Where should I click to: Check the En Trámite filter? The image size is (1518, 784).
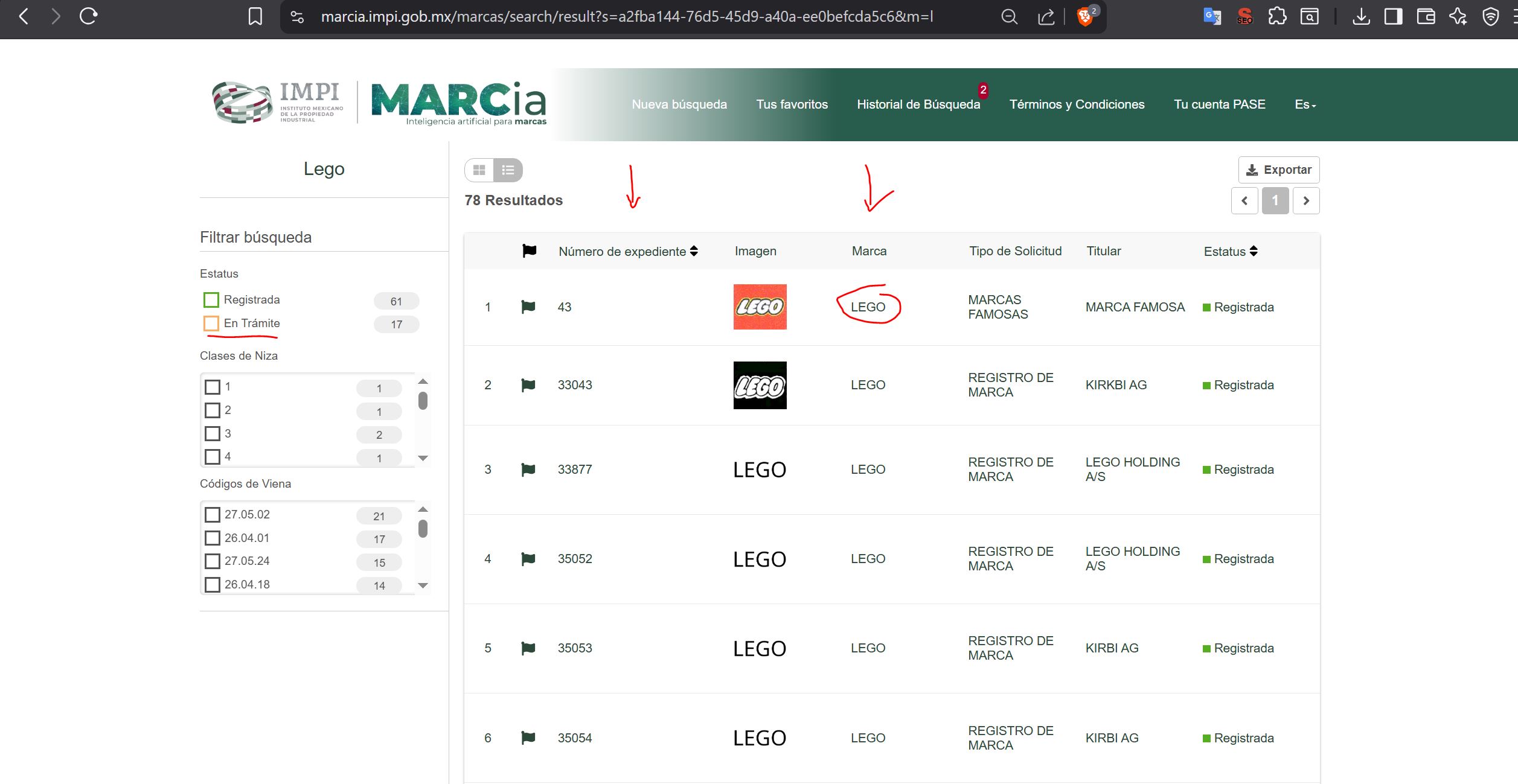click(x=211, y=323)
